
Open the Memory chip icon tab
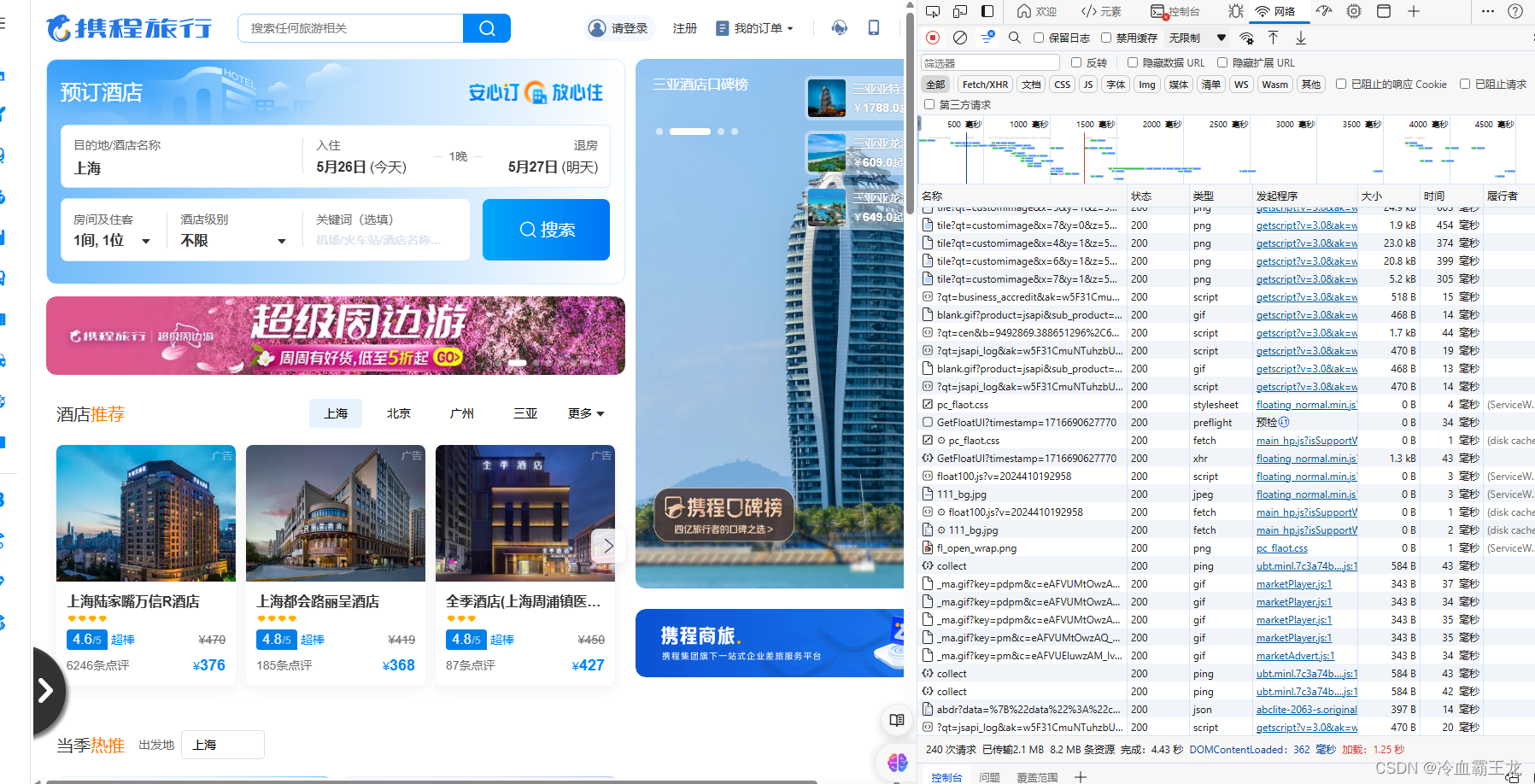pyautogui.click(x=1354, y=11)
